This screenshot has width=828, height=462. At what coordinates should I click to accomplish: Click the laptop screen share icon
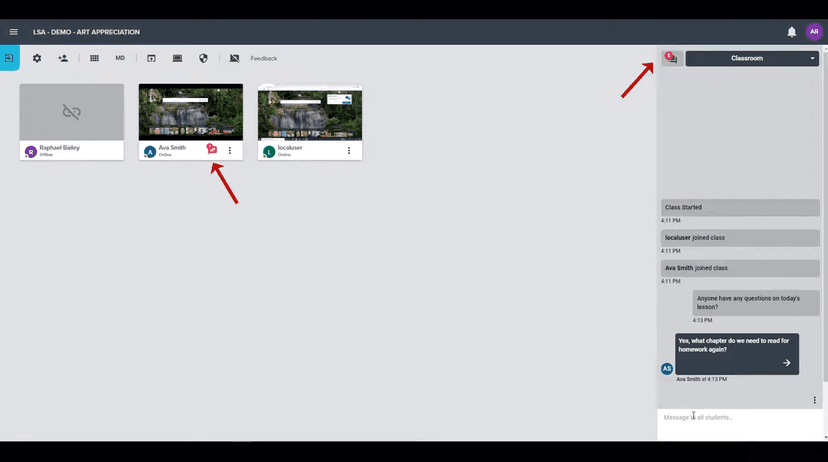(x=177, y=58)
